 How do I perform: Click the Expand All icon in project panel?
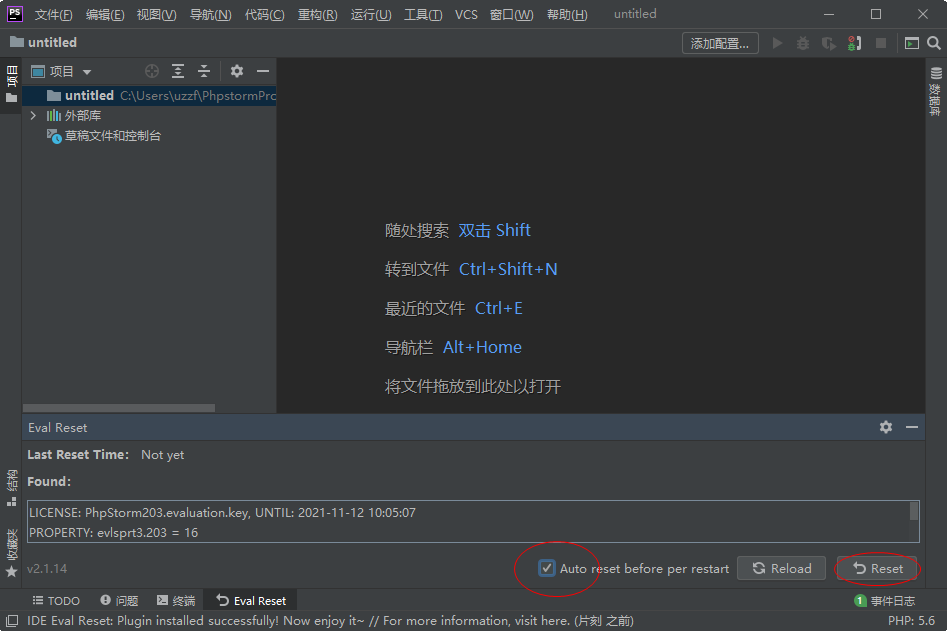[178, 71]
